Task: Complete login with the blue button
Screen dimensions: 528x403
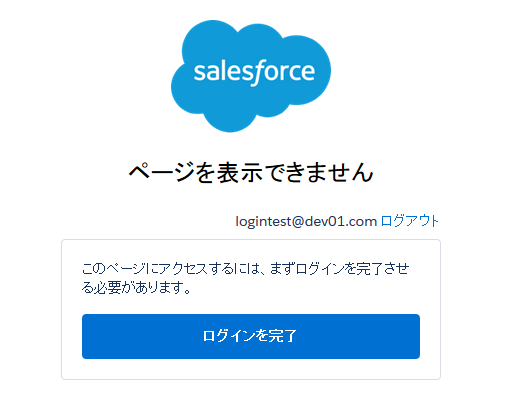Action: click(251, 336)
